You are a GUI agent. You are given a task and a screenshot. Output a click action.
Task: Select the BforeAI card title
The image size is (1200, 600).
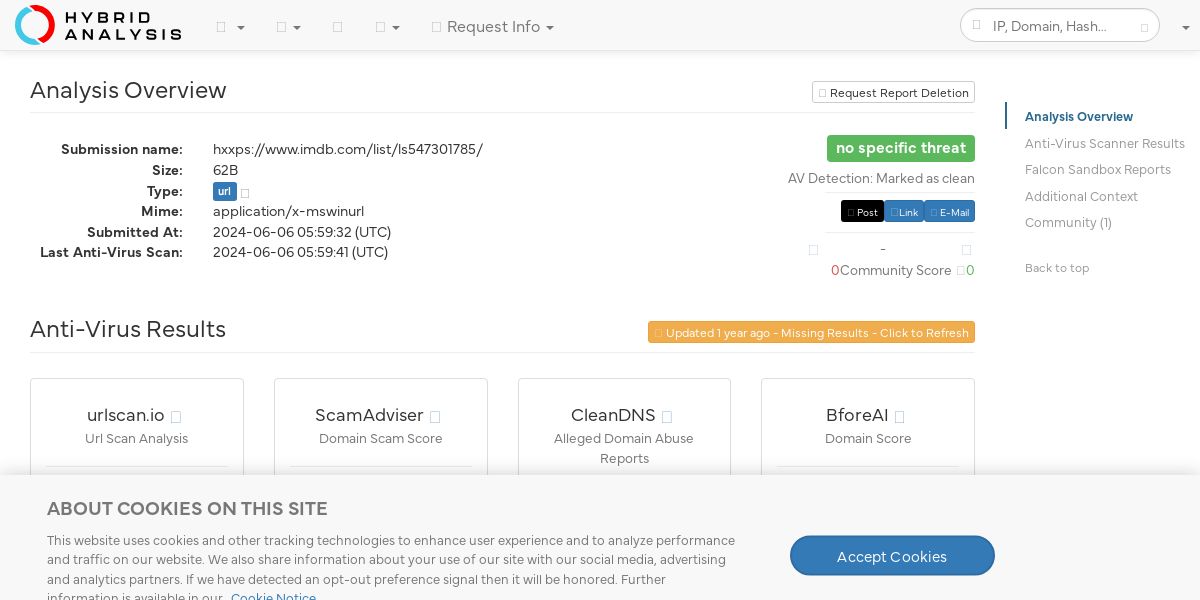coord(857,415)
